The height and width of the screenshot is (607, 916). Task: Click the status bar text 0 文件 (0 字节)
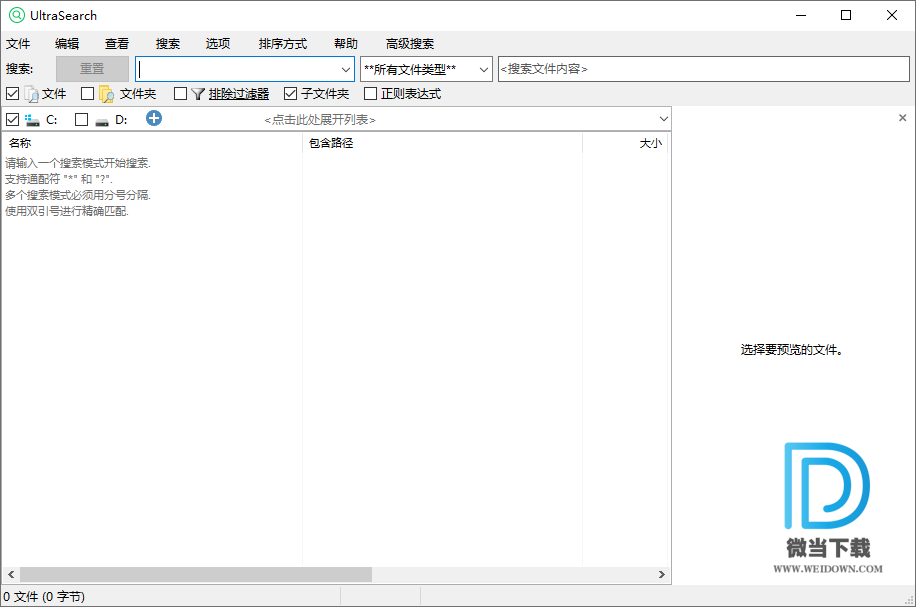coord(44,597)
